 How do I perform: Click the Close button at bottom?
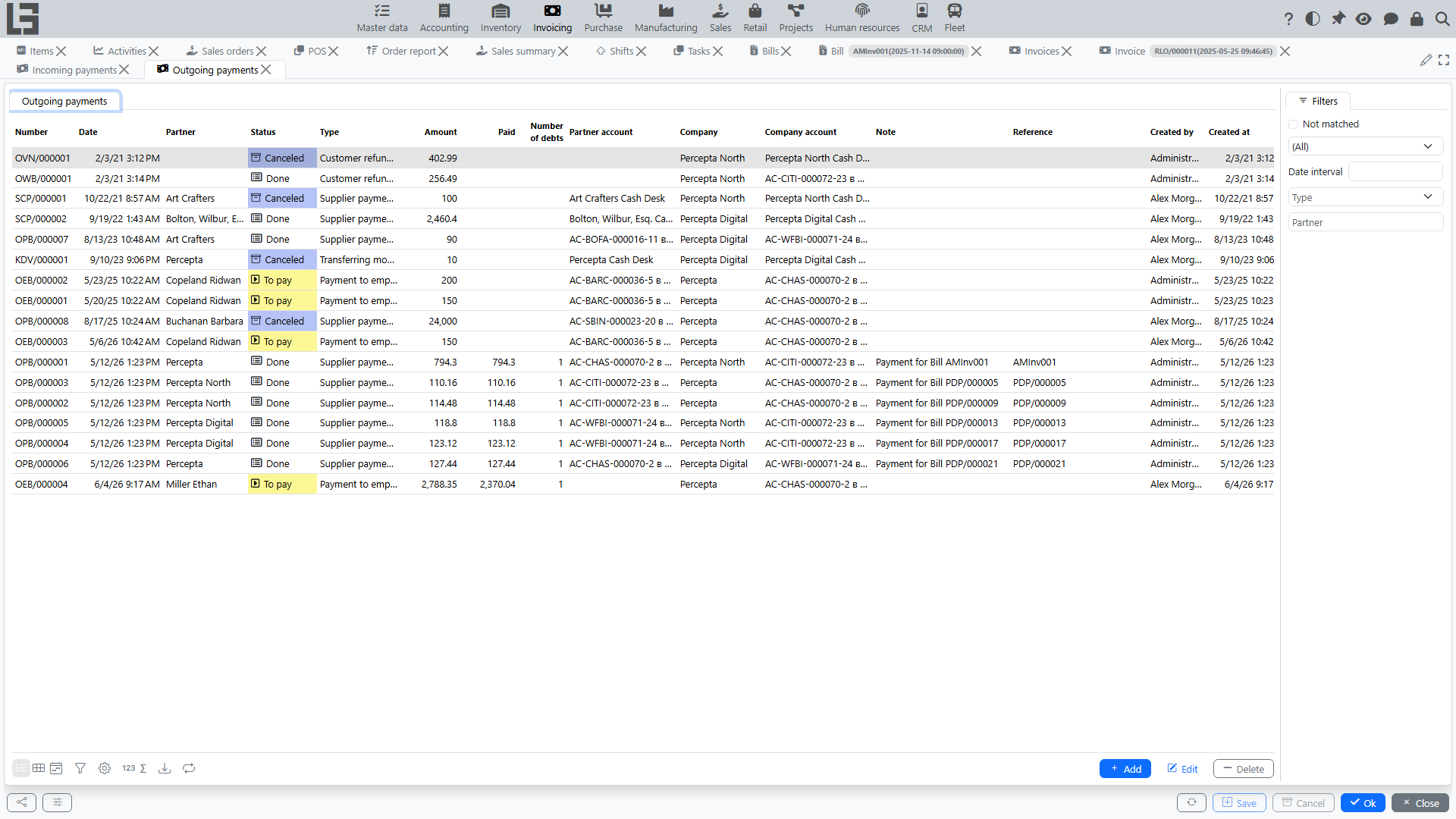1420,802
